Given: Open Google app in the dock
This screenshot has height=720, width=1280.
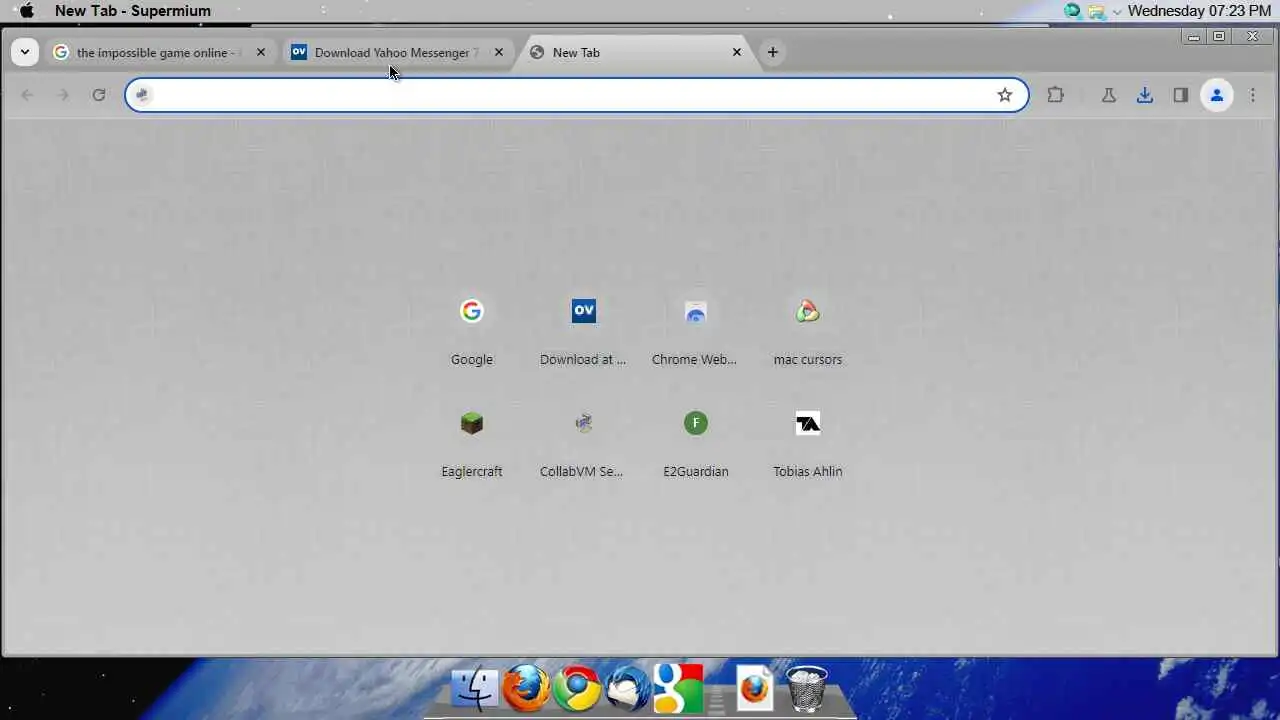Looking at the screenshot, I should pyautogui.click(x=678, y=688).
